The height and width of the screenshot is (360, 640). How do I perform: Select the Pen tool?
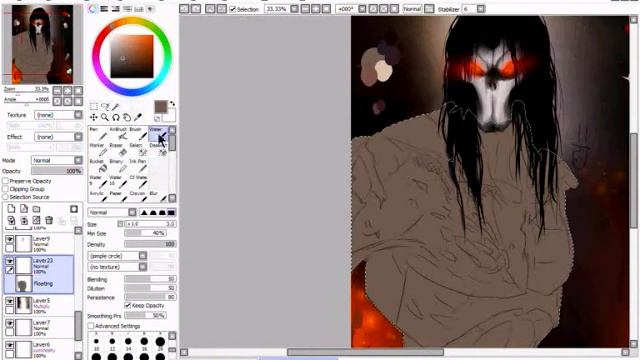tap(98, 134)
